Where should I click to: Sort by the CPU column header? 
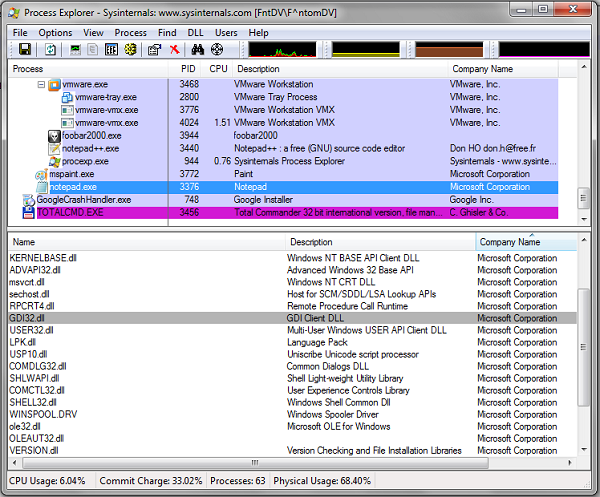point(218,69)
